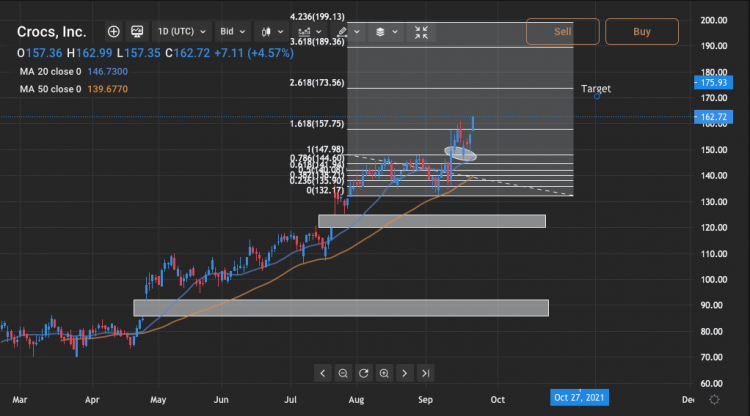Click the 1.618(157.75) Fibonacci level label
Screen dimensions: 750x416
pos(317,124)
